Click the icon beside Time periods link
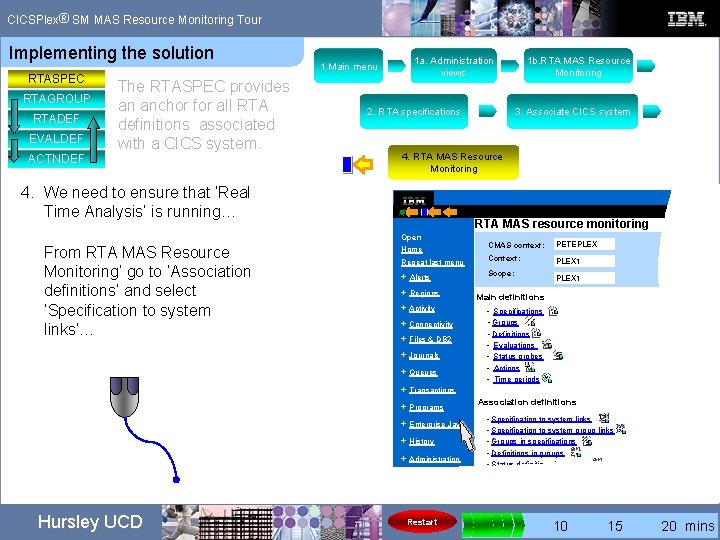Screen dimensions: 720x540 [546, 378]
